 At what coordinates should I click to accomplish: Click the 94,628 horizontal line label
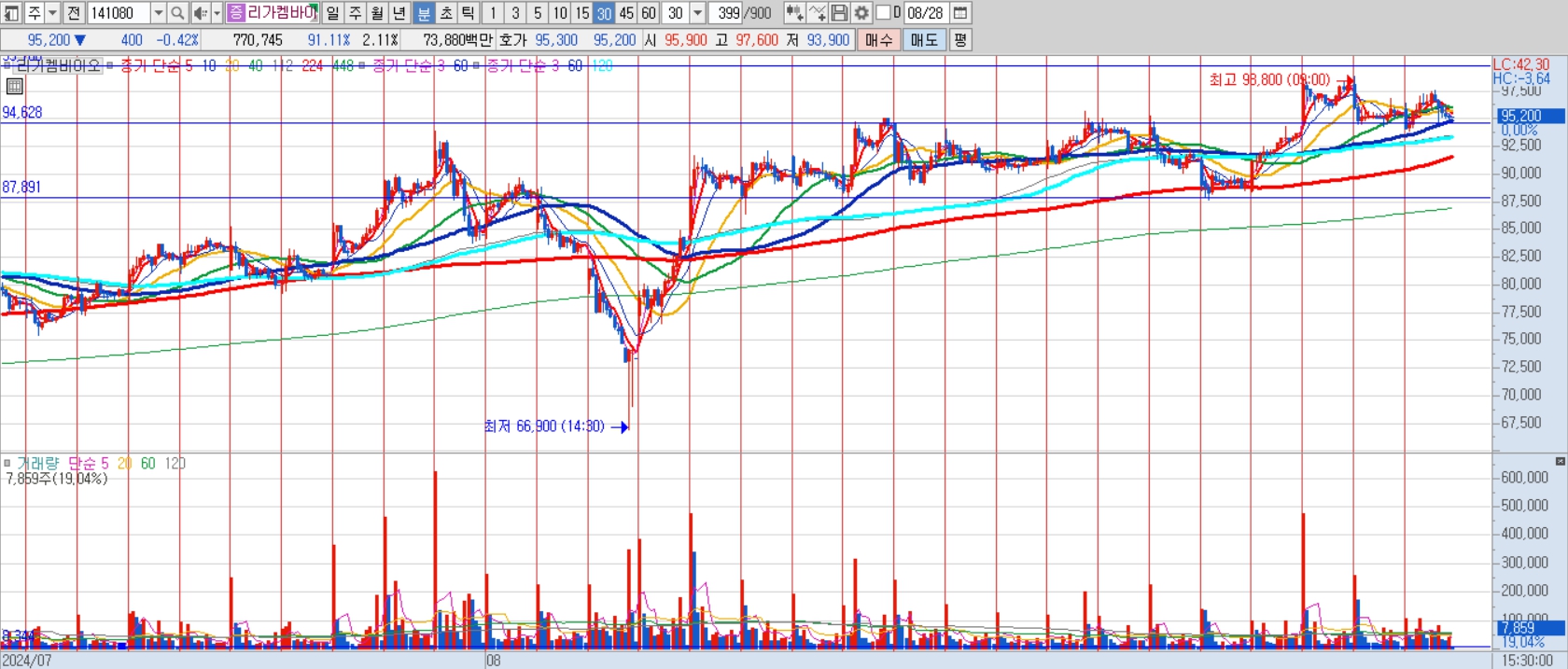pos(22,112)
